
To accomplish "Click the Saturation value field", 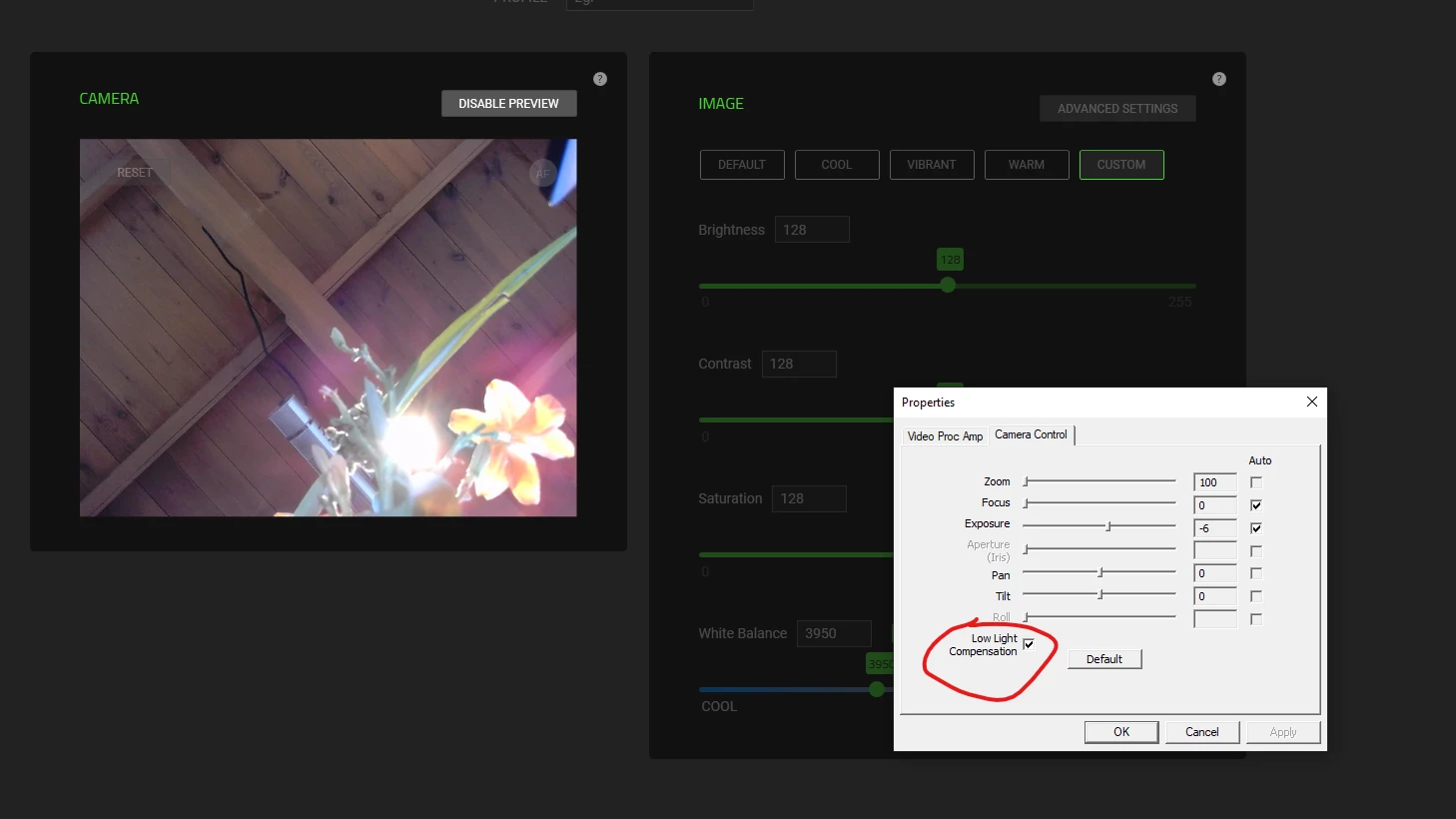I will tap(809, 498).
